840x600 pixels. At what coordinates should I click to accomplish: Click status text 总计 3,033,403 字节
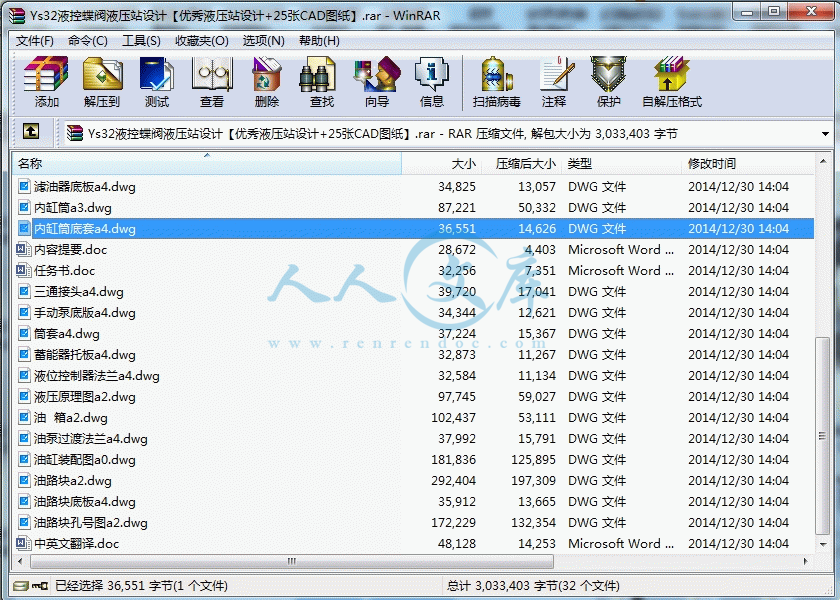point(533,586)
